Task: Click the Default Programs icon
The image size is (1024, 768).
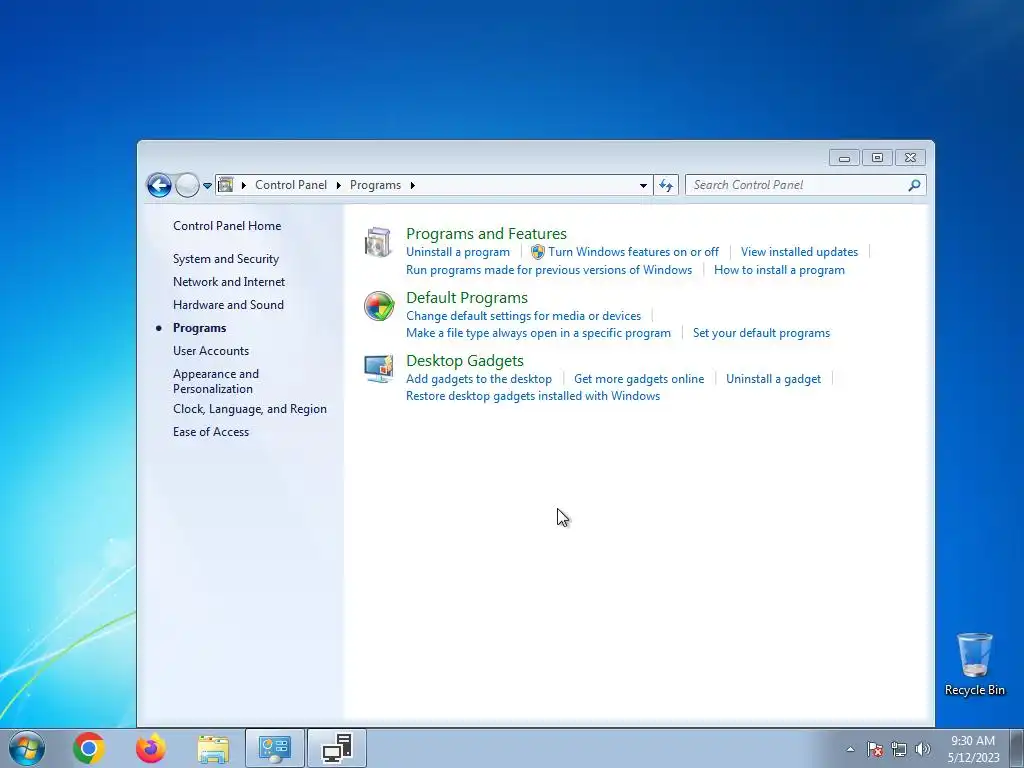Action: [379, 306]
